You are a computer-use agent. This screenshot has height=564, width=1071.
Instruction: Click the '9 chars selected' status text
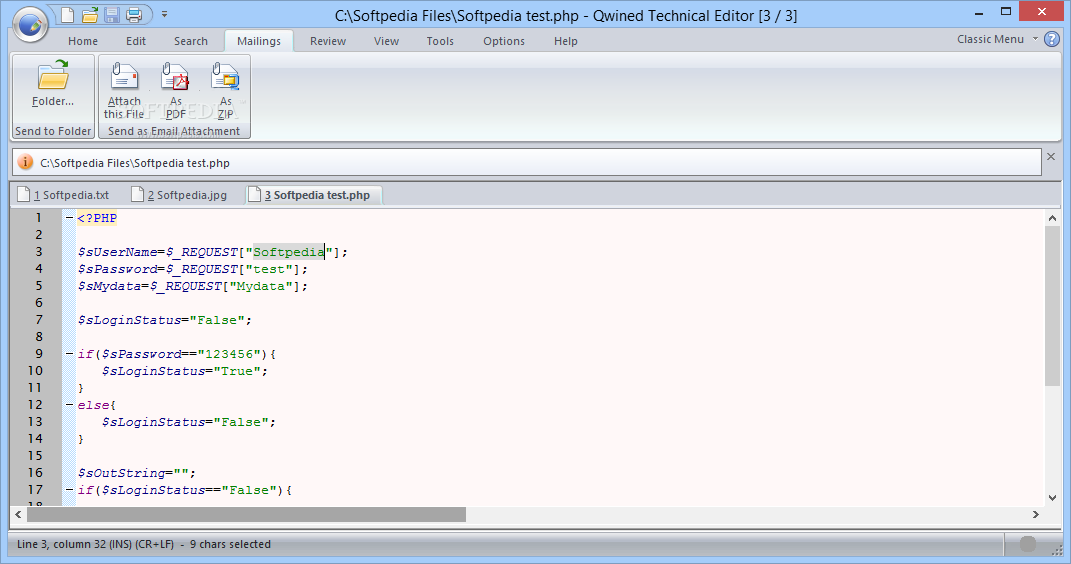coord(230,544)
